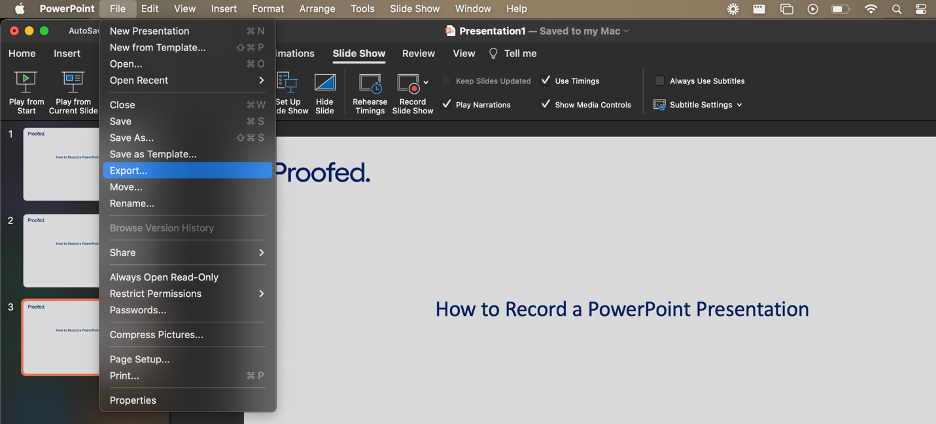Image resolution: width=936 pixels, height=424 pixels.
Task: Toggle the Use Timings checkbox
Action: [546, 81]
